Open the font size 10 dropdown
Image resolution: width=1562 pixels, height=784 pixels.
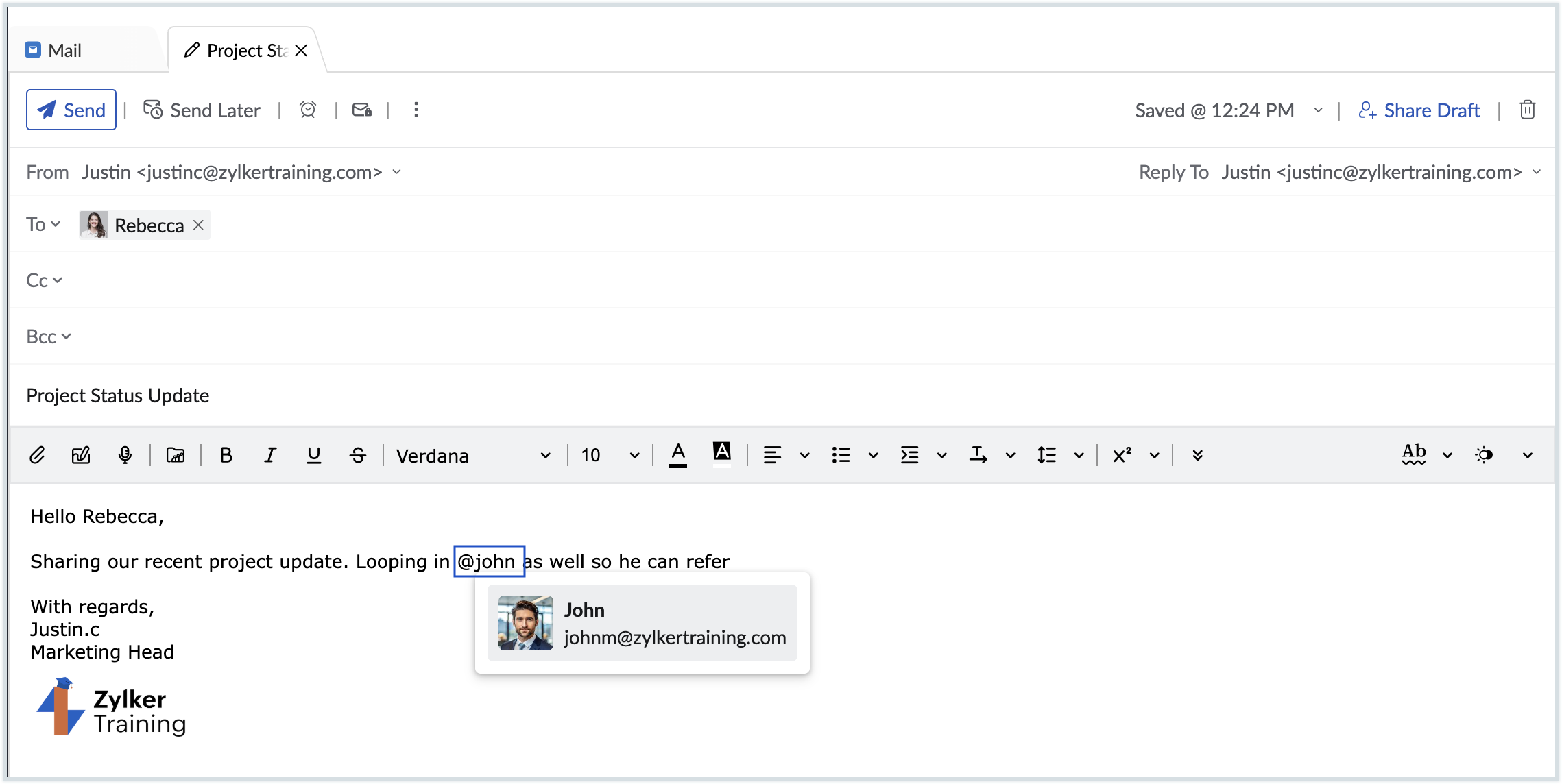(x=610, y=455)
